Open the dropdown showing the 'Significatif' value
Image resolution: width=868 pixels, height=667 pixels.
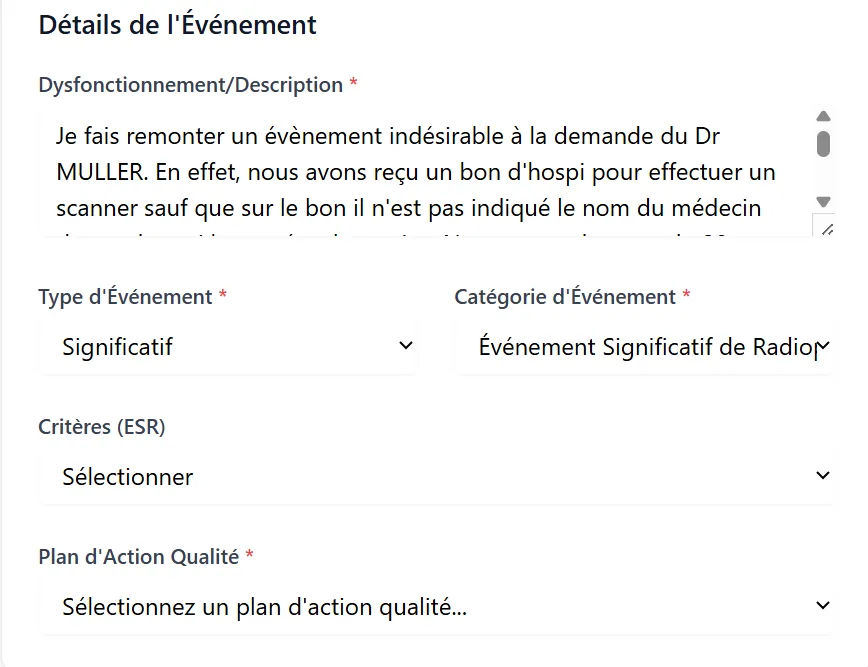tap(228, 347)
